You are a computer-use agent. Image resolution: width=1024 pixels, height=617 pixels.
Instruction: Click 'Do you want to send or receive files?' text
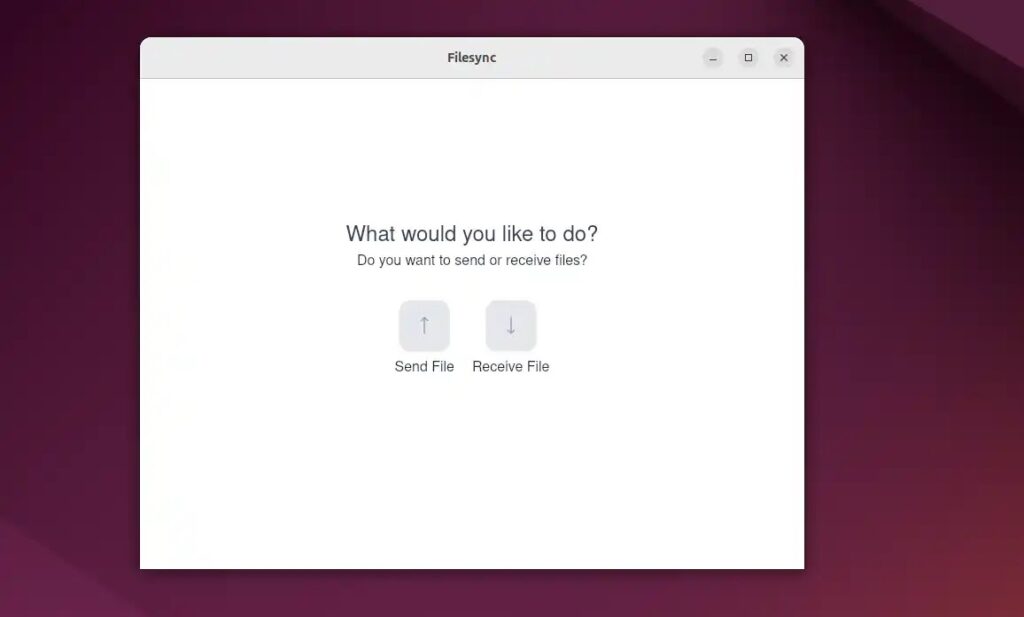tap(472, 261)
